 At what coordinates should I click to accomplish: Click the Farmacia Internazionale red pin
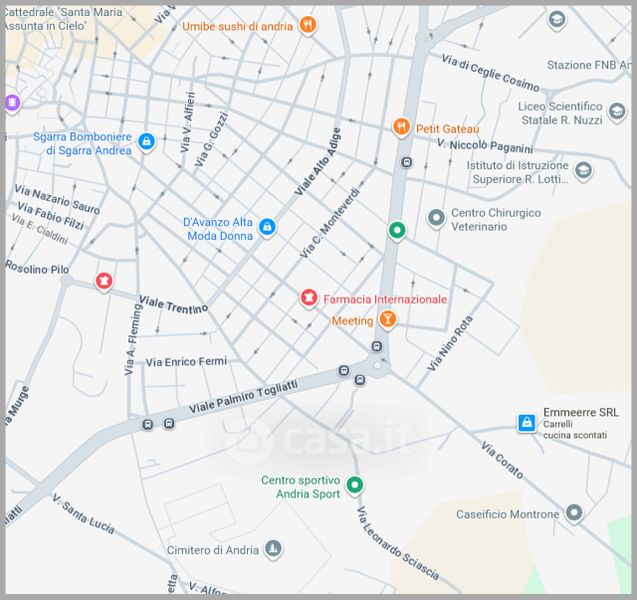click(309, 298)
